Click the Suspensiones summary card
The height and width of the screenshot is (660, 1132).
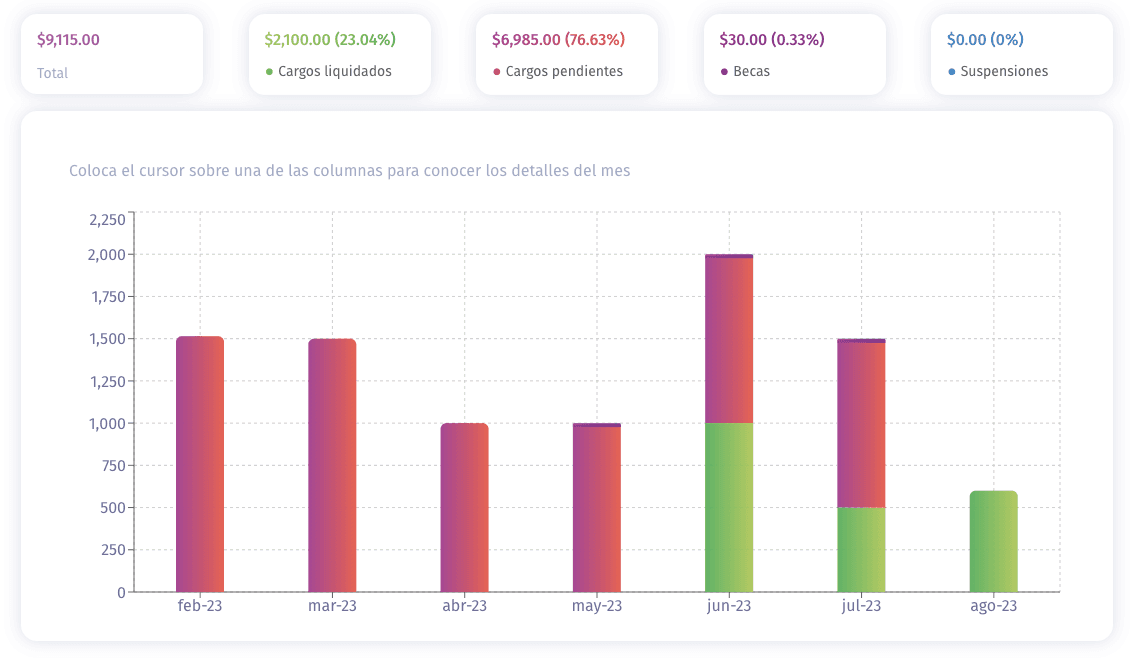tap(1022, 54)
